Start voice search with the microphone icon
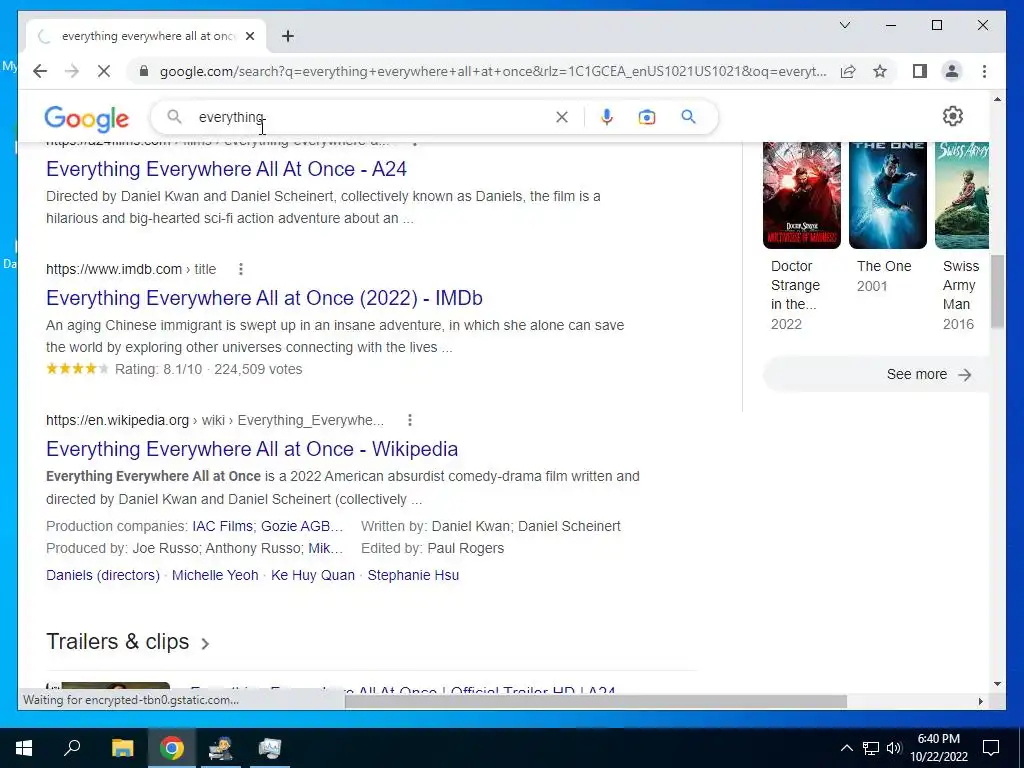This screenshot has width=1024, height=768. pyautogui.click(x=606, y=117)
